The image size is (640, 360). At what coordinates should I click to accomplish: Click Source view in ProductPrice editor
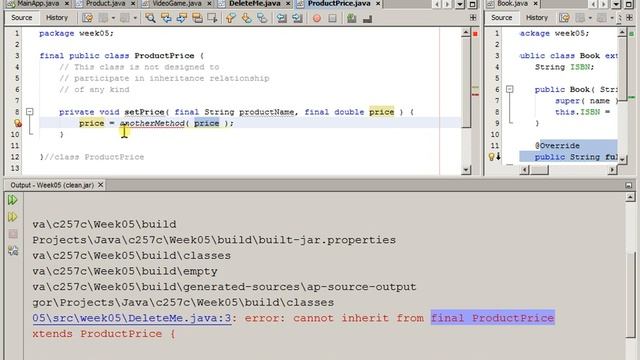point(22,18)
